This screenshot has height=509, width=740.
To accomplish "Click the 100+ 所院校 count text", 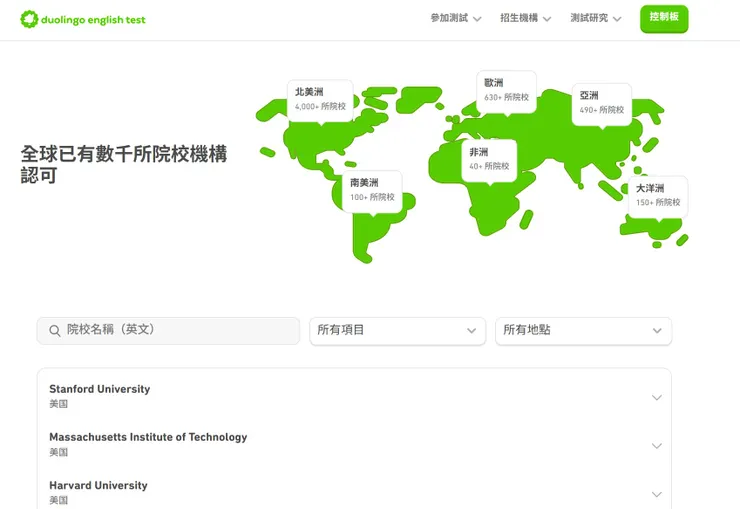I will point(372,197).
